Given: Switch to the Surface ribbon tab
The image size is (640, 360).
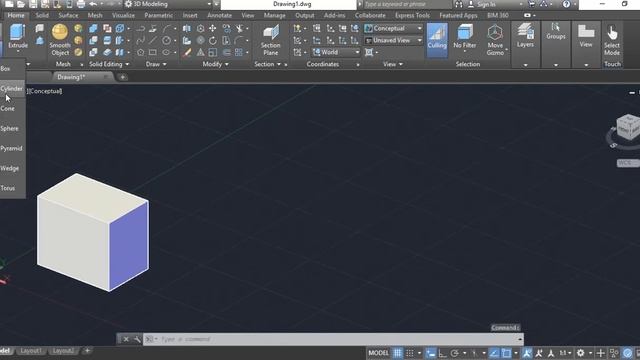Looking at the screenshot, I should (x=68, y=15).
